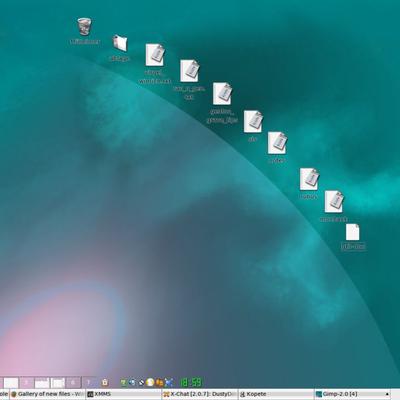Viewport: 400px width, 400px height.
Task: Bring up XMMS from the taskbar
Action: (124, 394)
